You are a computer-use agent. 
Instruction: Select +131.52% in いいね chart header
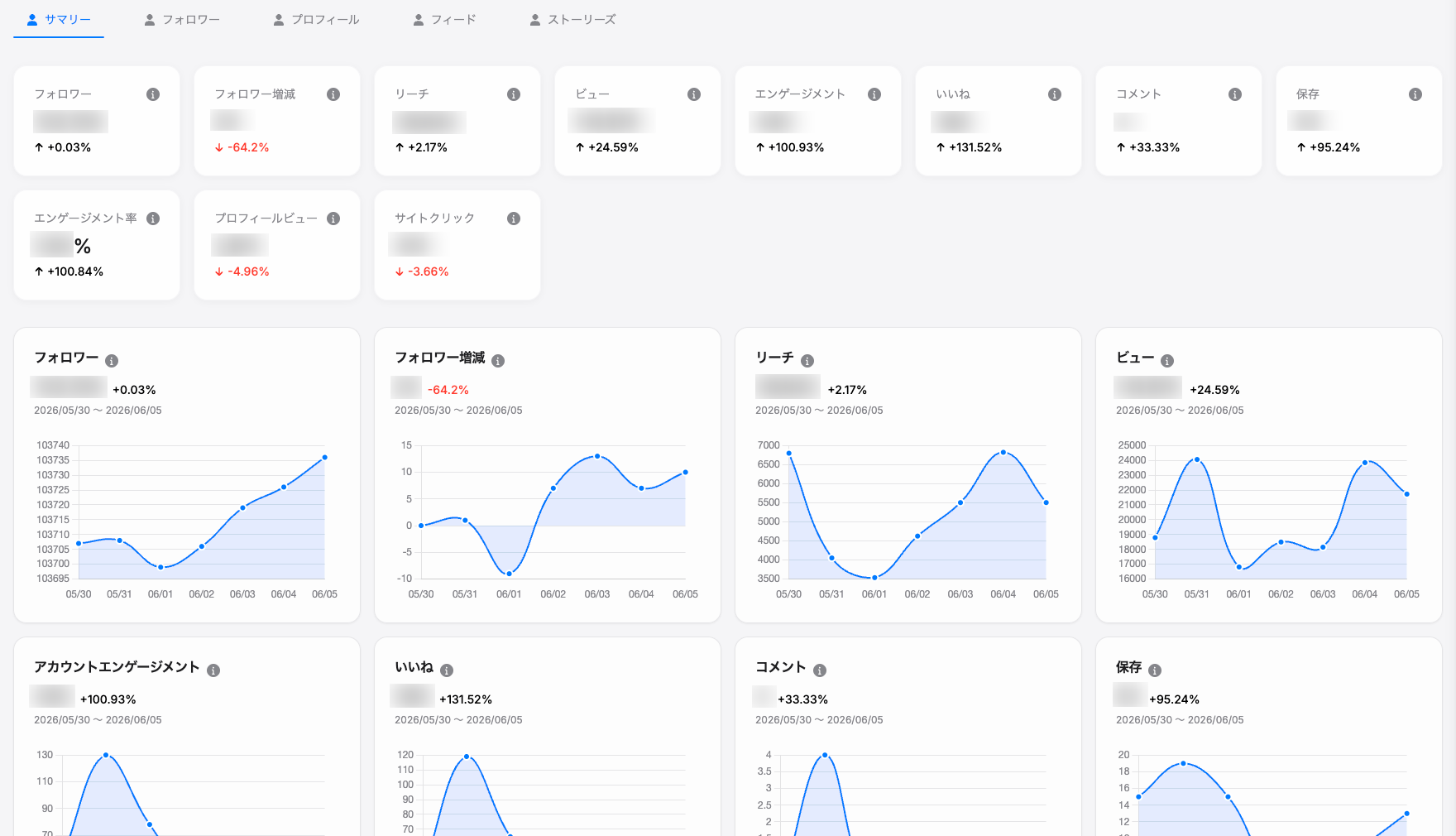pyautogui.click(x=466, y=699)
